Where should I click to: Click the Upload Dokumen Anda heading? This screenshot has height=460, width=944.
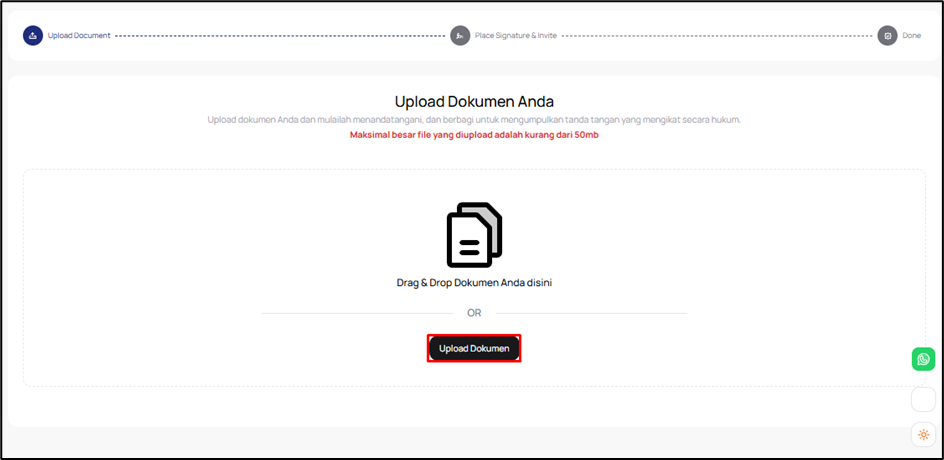[x=474, y=102]
